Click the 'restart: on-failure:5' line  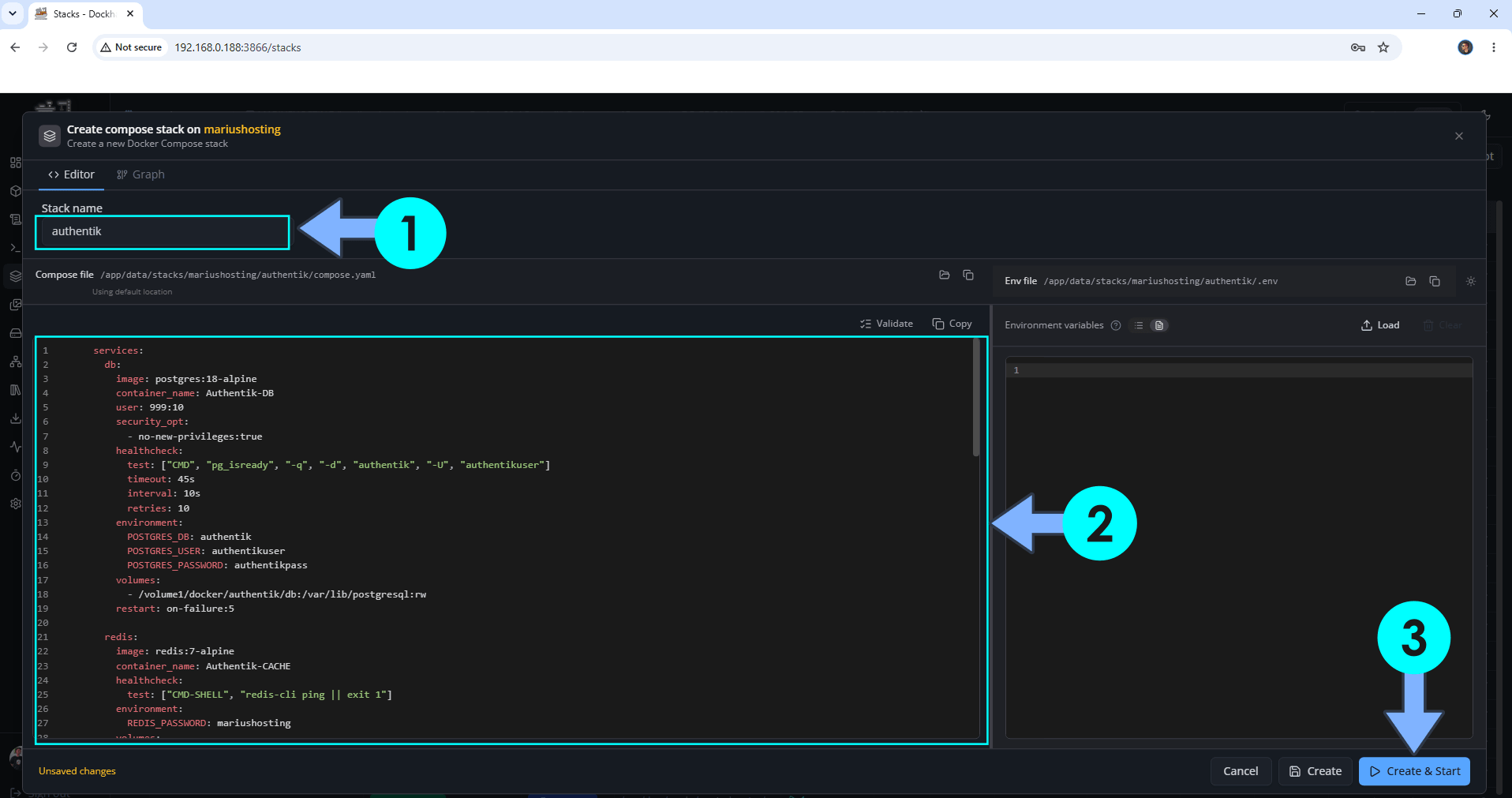coord(175,609)
